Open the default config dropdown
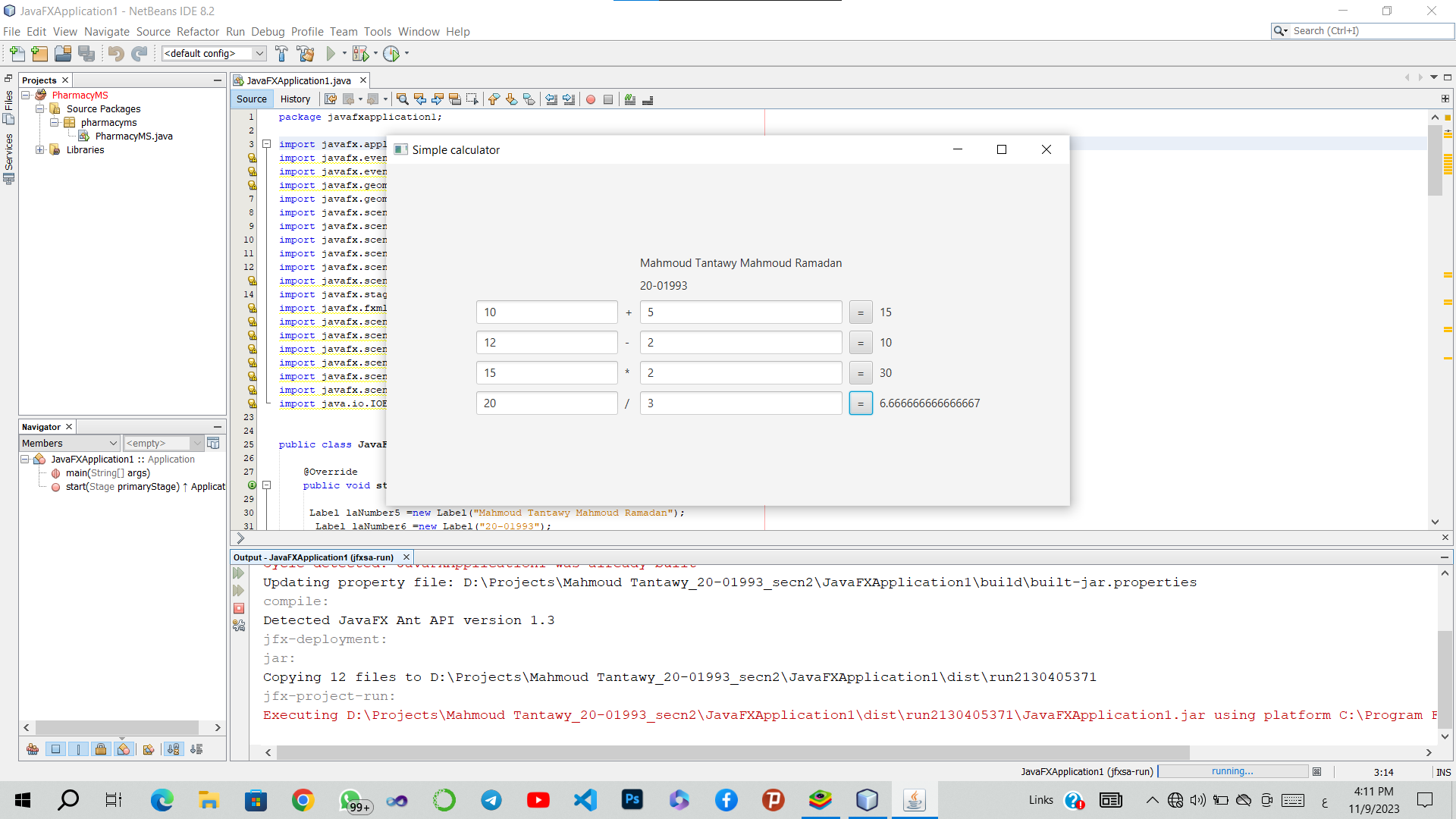Screen dimensions: 1456x819 pos(259,53)
